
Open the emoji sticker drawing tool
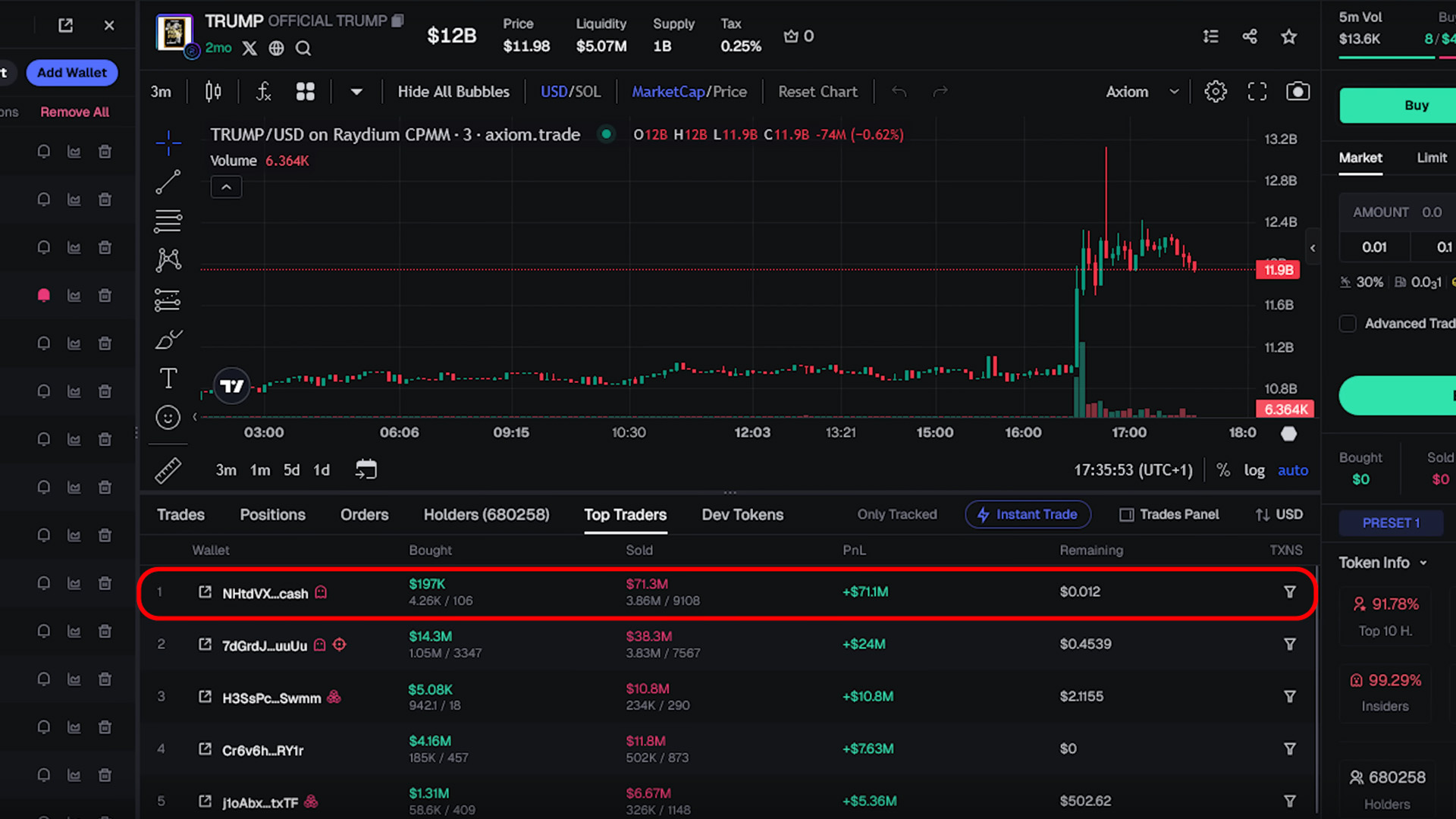coord(168,417)
